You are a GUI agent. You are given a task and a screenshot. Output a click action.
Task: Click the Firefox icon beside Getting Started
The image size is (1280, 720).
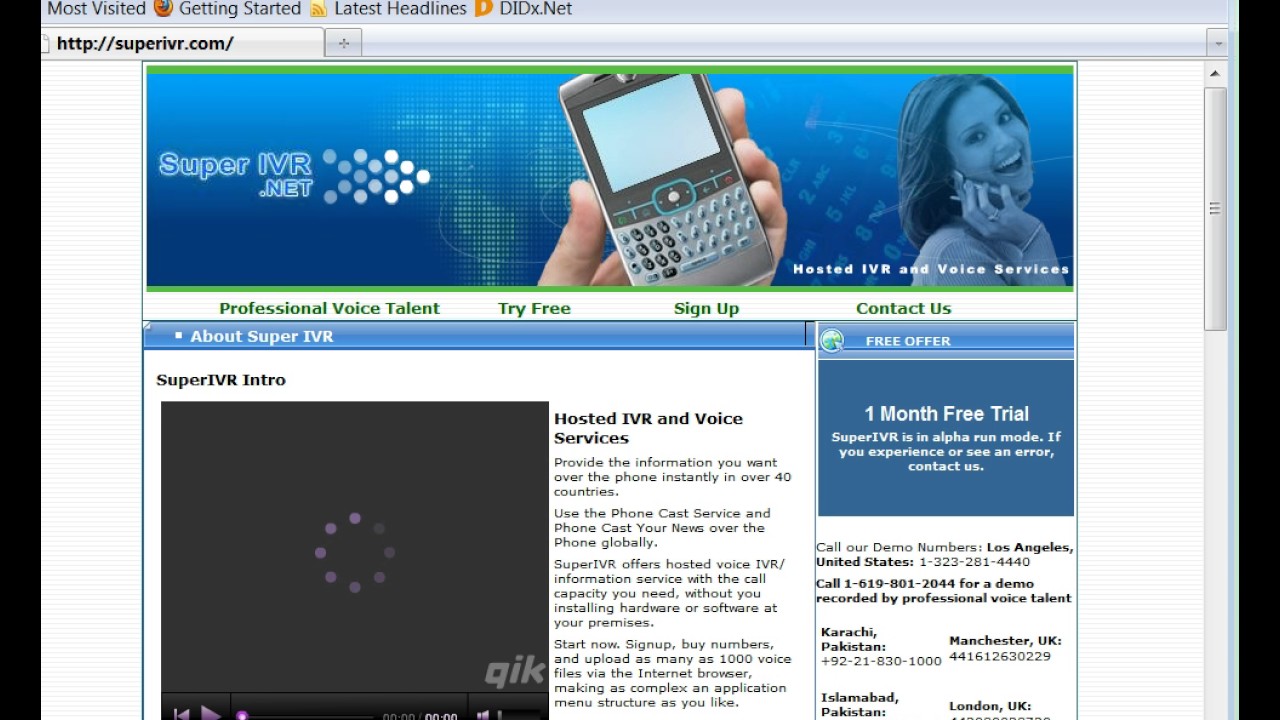[x=163, y=8]
